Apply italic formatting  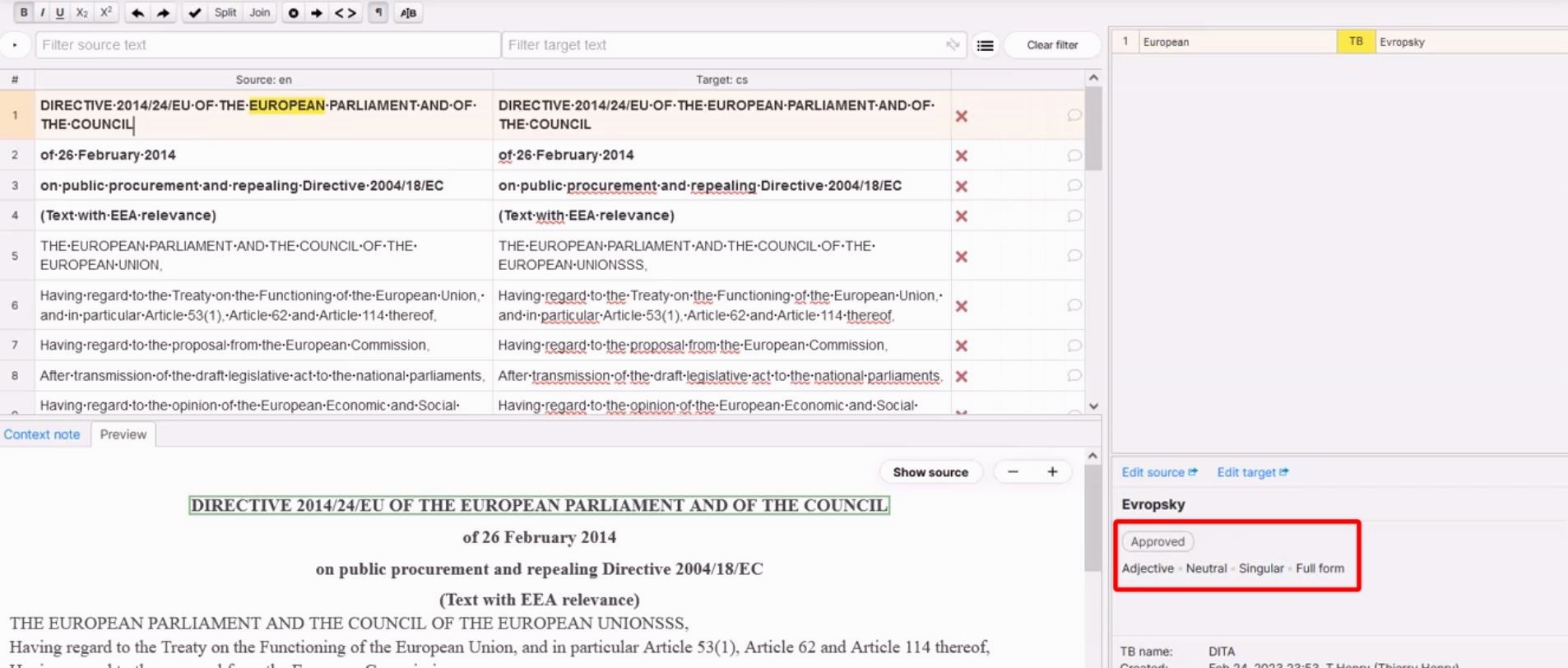point(42,12)
